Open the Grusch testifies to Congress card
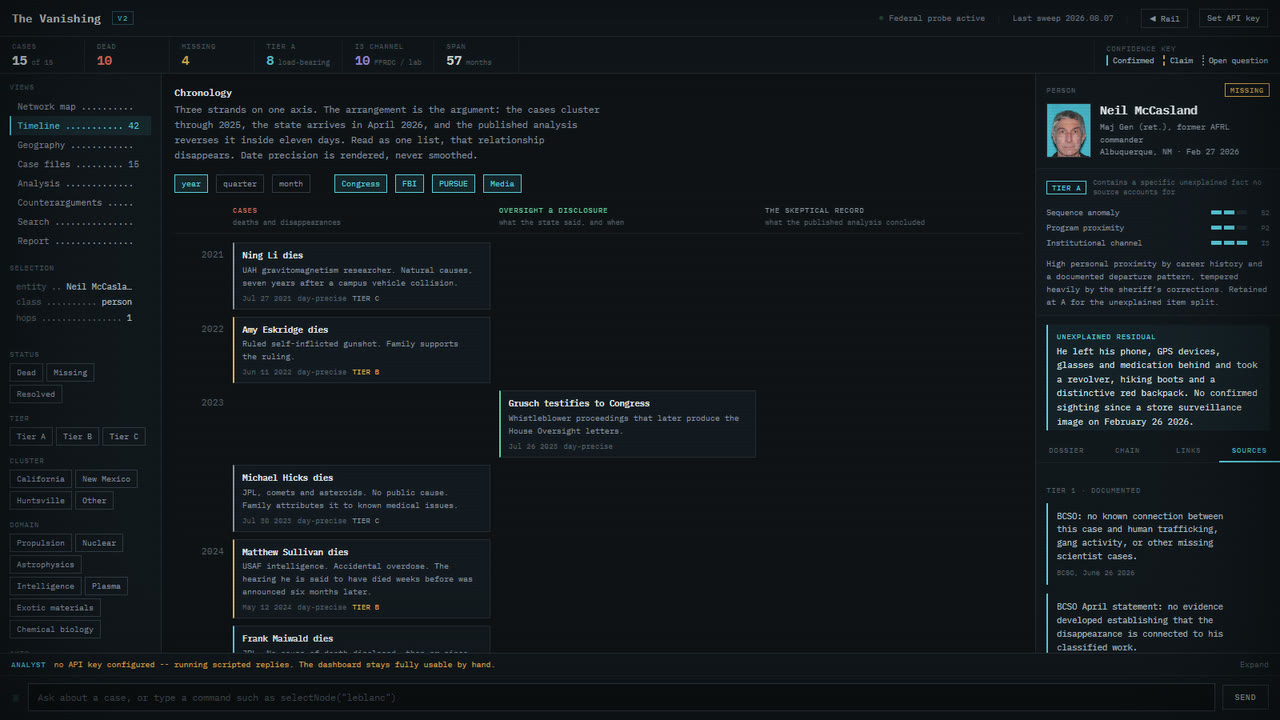This screenshot has width=1280, height=720. (x=627, y=424)
